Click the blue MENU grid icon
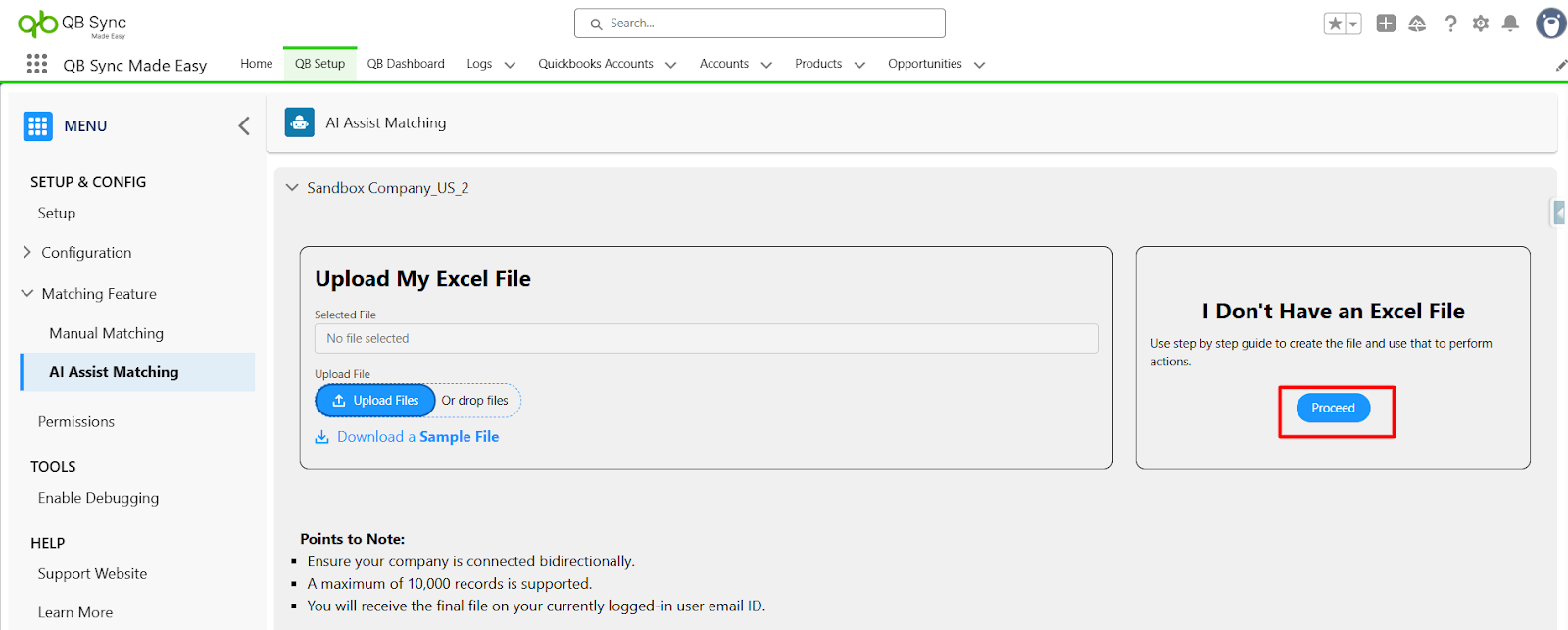The width and height of the screenshot is (1568, 630). [x=38, y=125]
